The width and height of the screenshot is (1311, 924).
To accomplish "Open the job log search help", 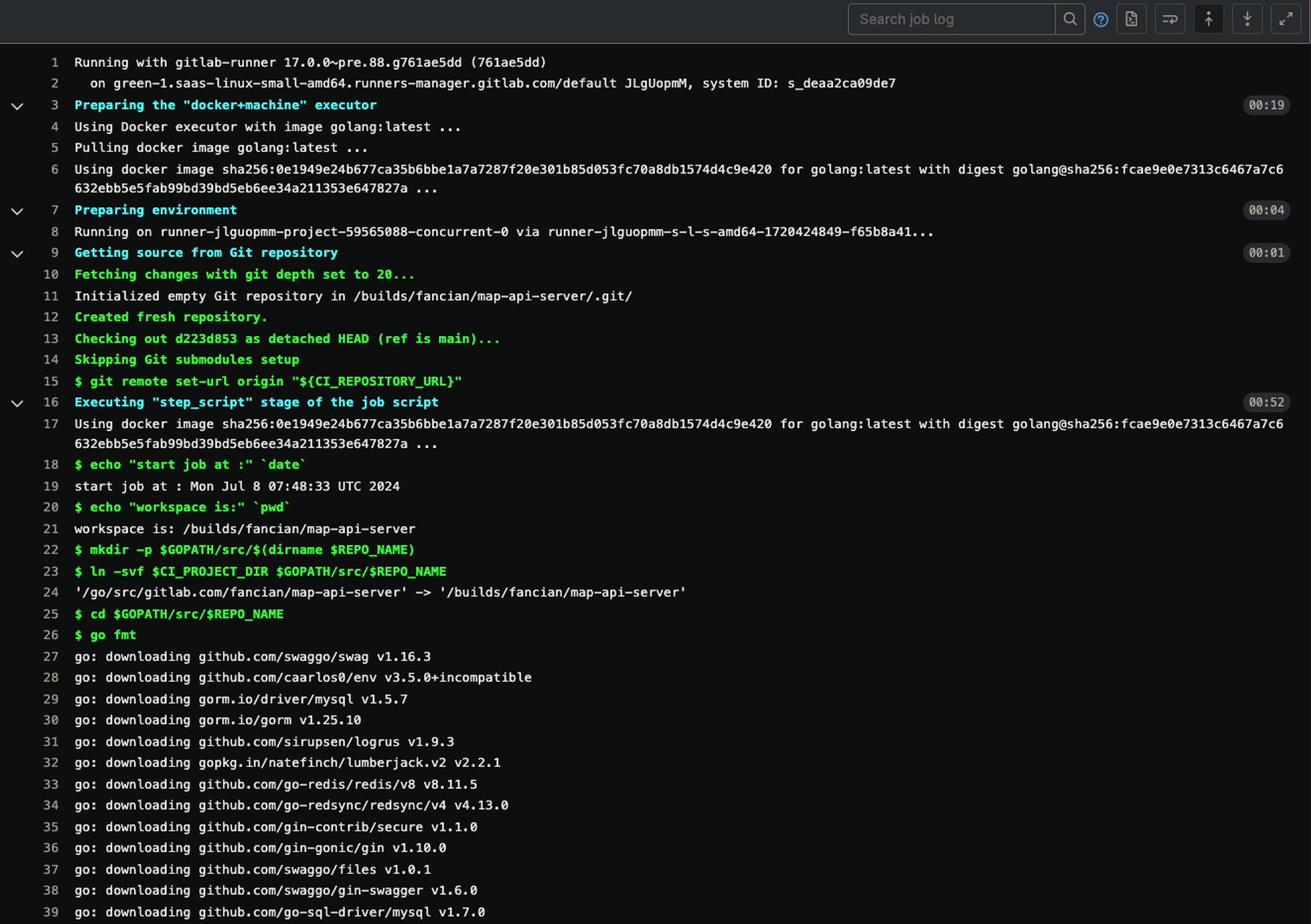I will point(1100,19).
